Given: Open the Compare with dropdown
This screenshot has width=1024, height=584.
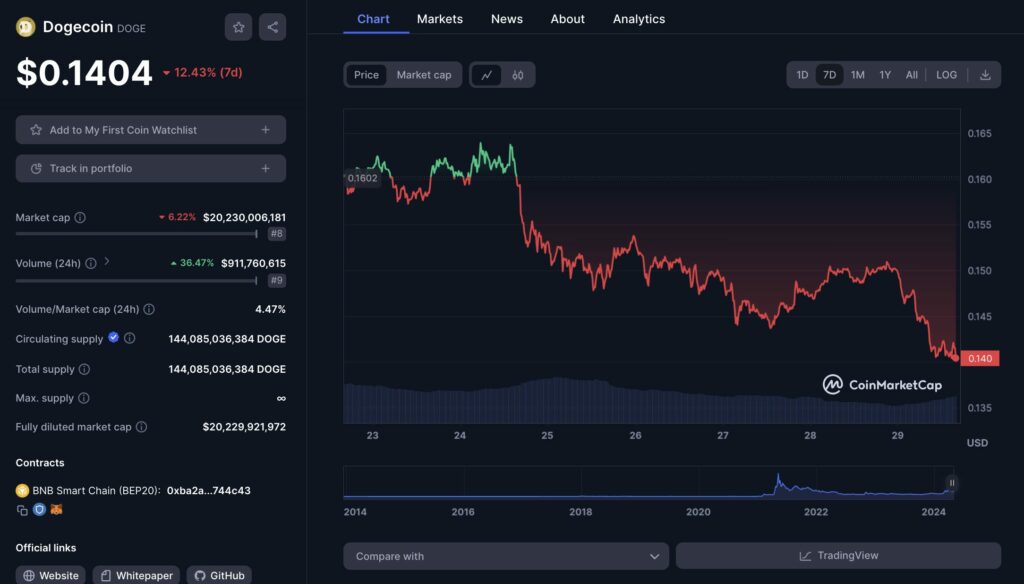Looking at the screenshot, I should tap(506, 555).
